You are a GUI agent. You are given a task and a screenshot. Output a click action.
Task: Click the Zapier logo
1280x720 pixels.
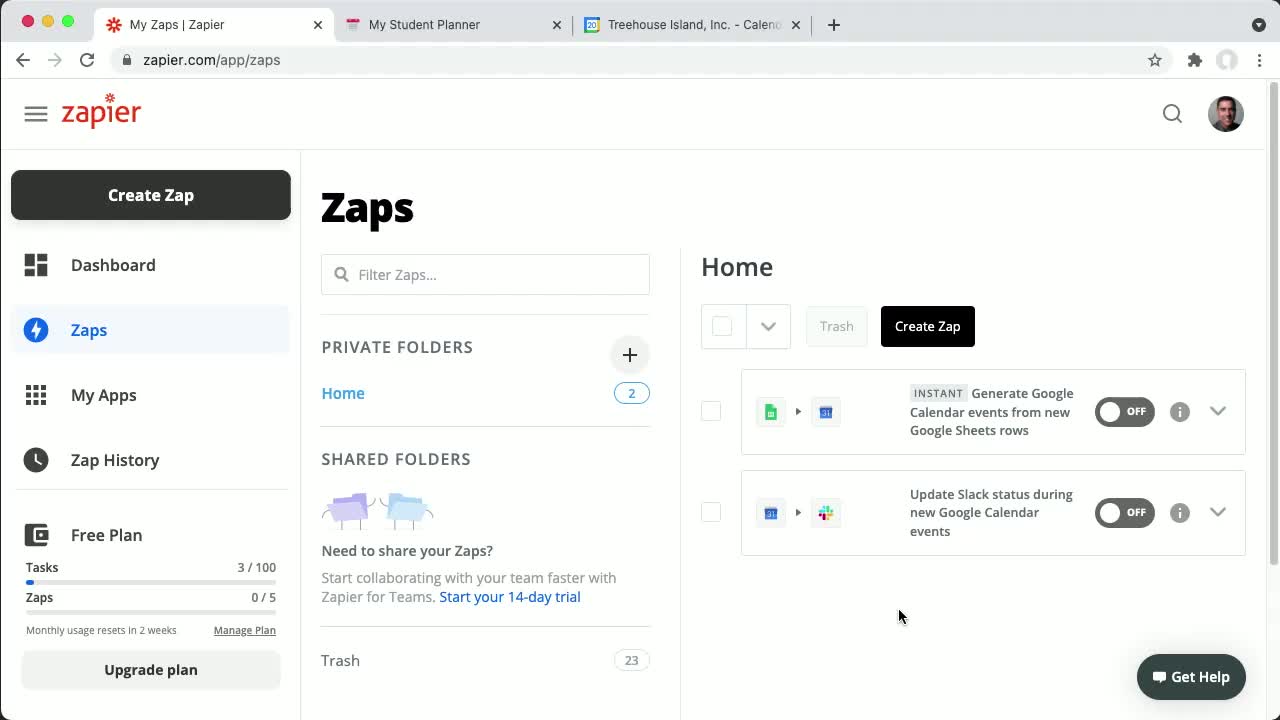tap(101, 111)
